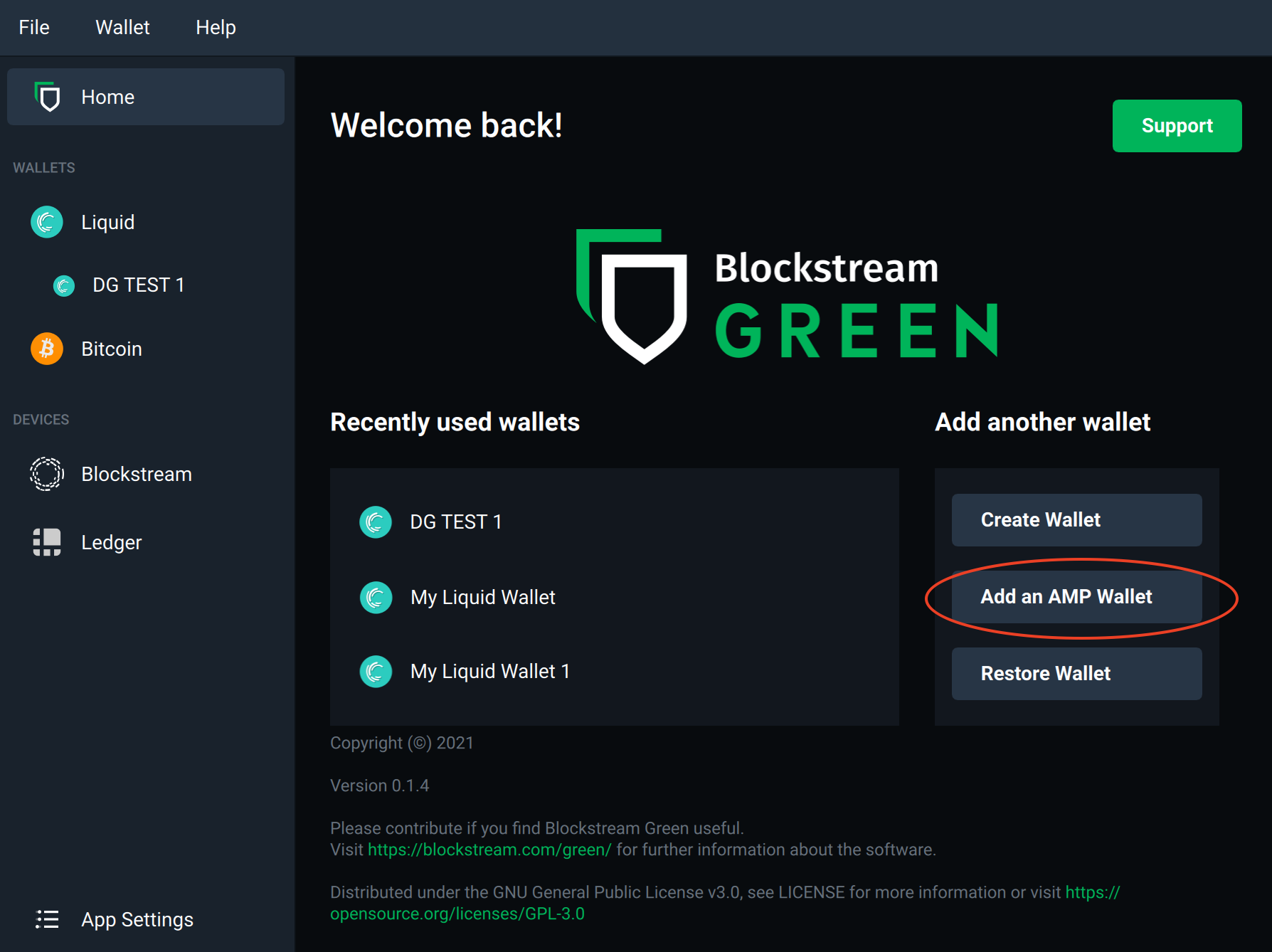This screenshot has height=952, width=1272.
Task: Click the DG TEST 1 sidebar wallet icon
Action: pyautogui.click(x=64, y=285)
